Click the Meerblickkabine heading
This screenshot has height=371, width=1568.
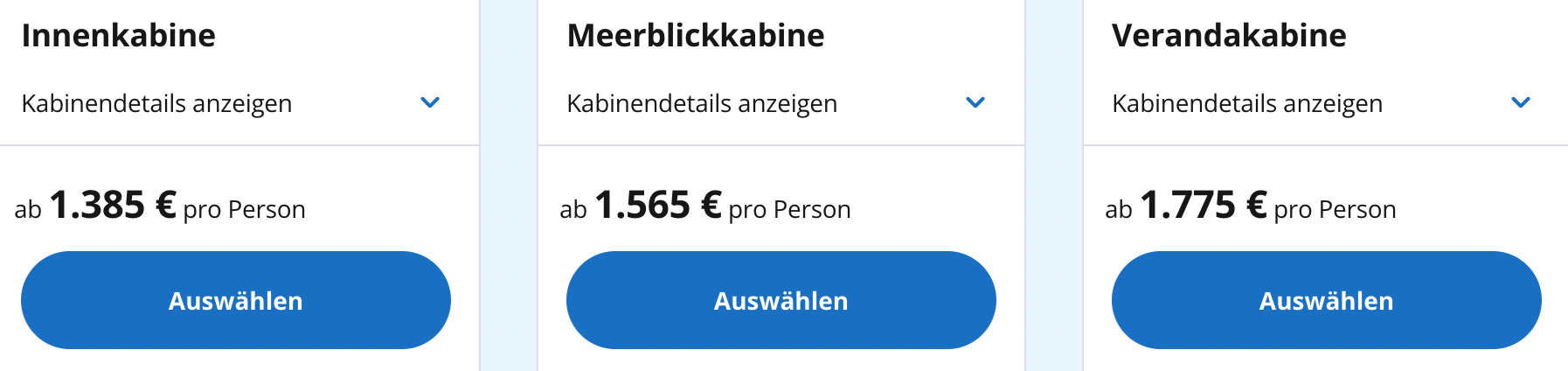696,36
